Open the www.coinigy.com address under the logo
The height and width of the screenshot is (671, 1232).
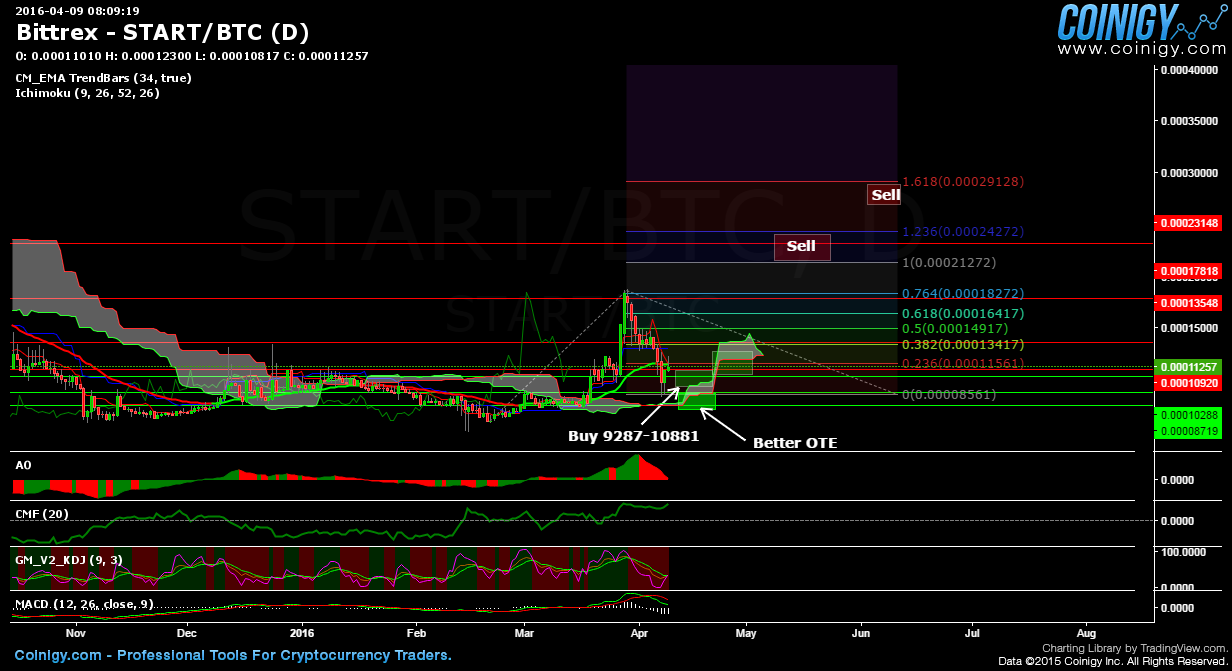[1140, 48]
